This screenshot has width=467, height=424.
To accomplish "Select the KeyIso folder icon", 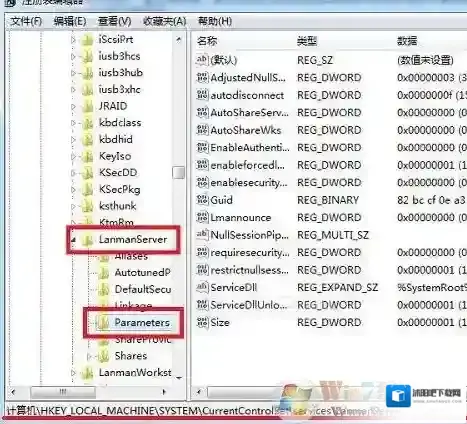I will [87, 156].
